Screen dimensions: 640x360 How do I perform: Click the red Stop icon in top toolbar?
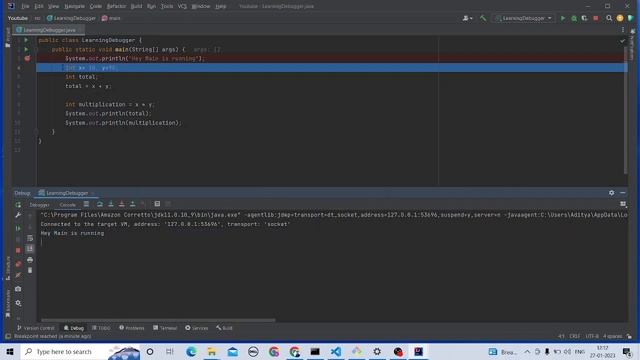596,18
